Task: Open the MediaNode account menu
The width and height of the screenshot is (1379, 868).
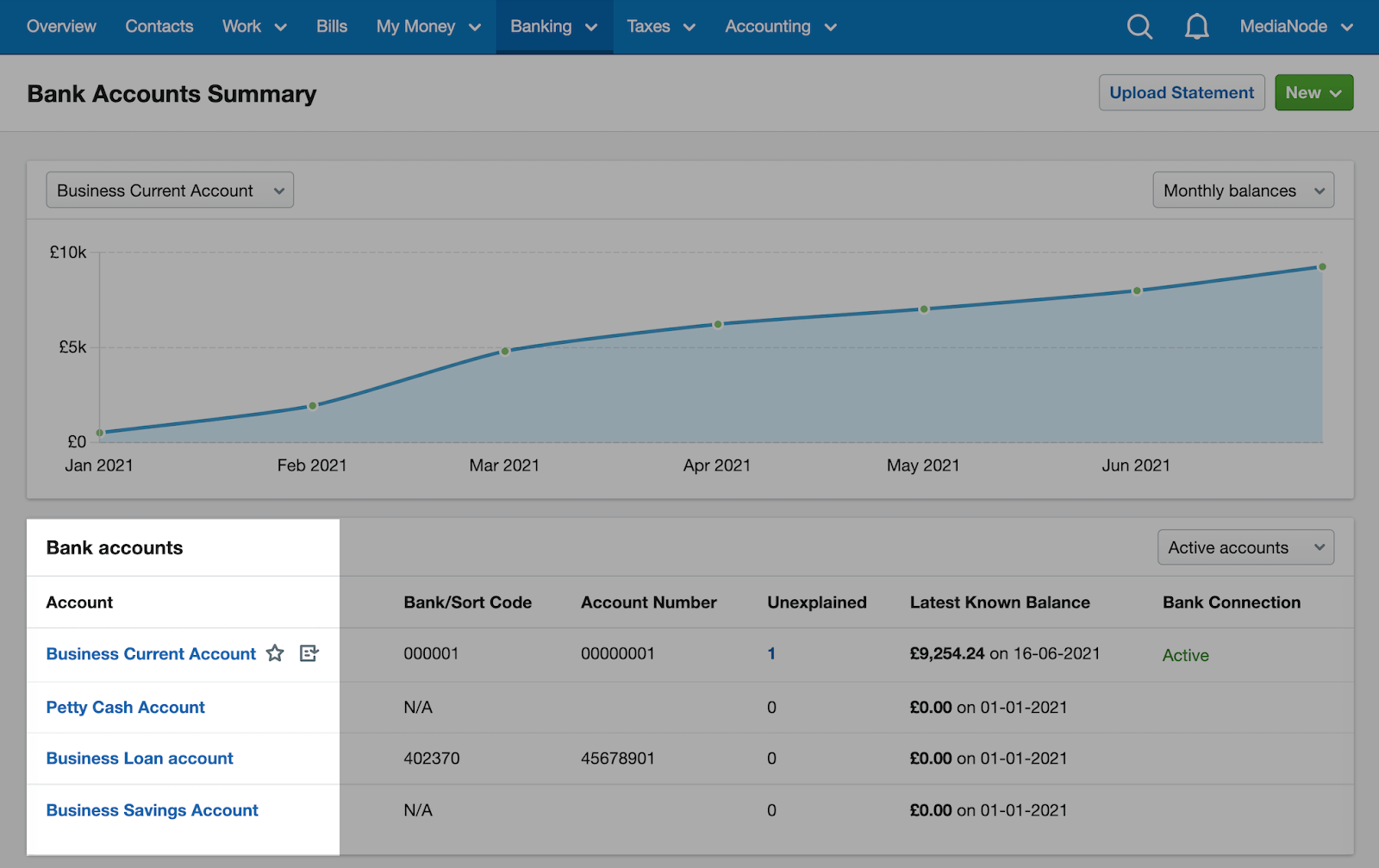Action: [1297, 27]
